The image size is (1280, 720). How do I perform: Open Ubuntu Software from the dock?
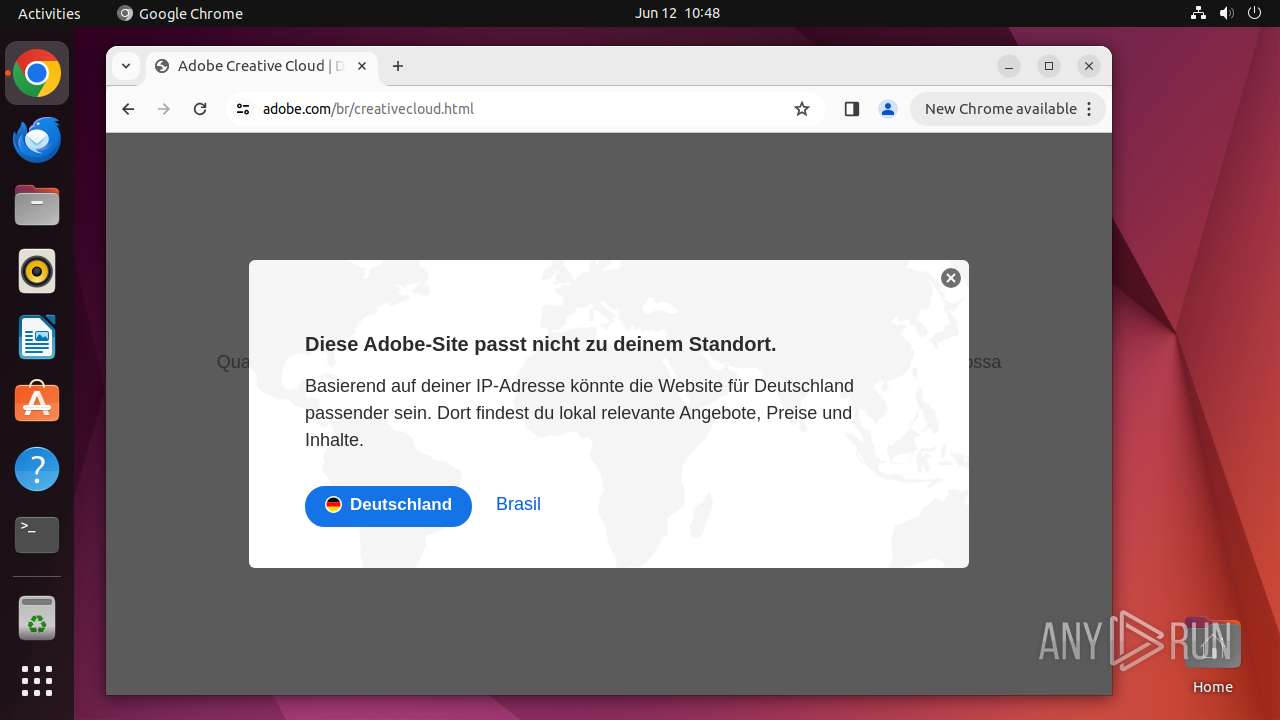coord(37,403)
